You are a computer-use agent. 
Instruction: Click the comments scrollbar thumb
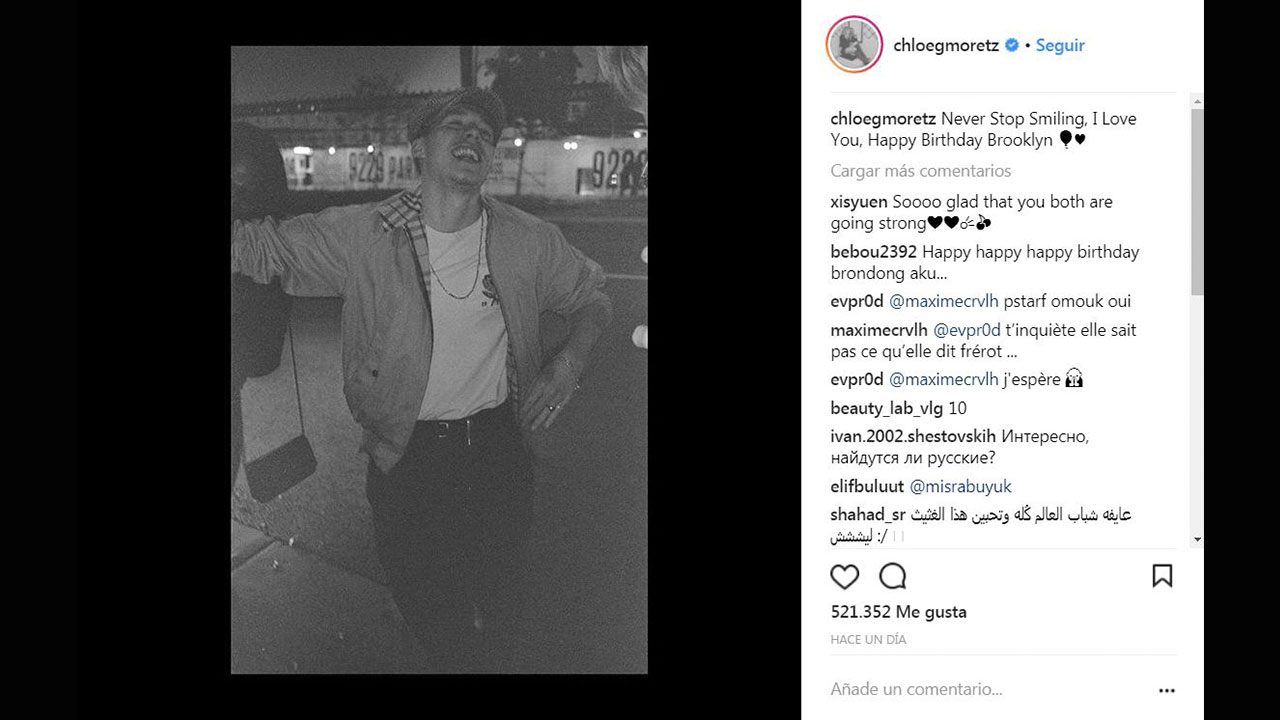pyautogui.click(x=1197, y=200)
